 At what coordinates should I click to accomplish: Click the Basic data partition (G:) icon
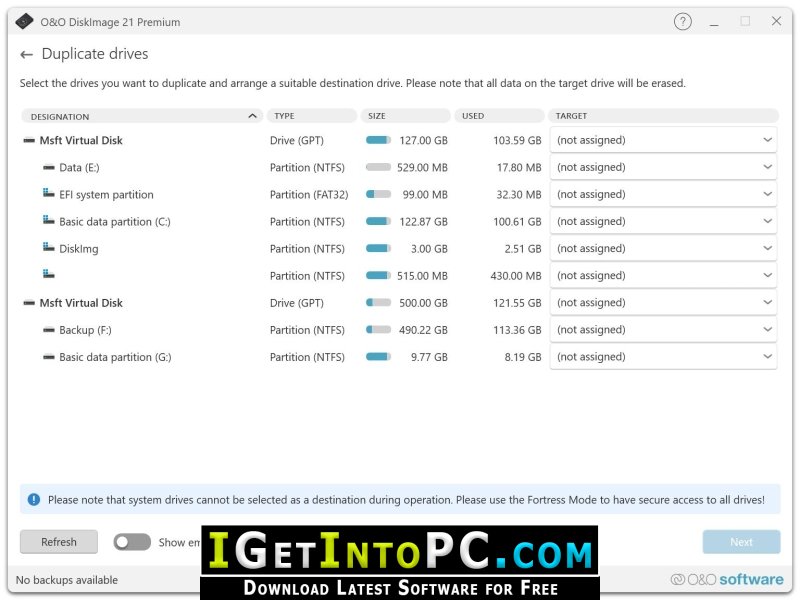point(48,357)
